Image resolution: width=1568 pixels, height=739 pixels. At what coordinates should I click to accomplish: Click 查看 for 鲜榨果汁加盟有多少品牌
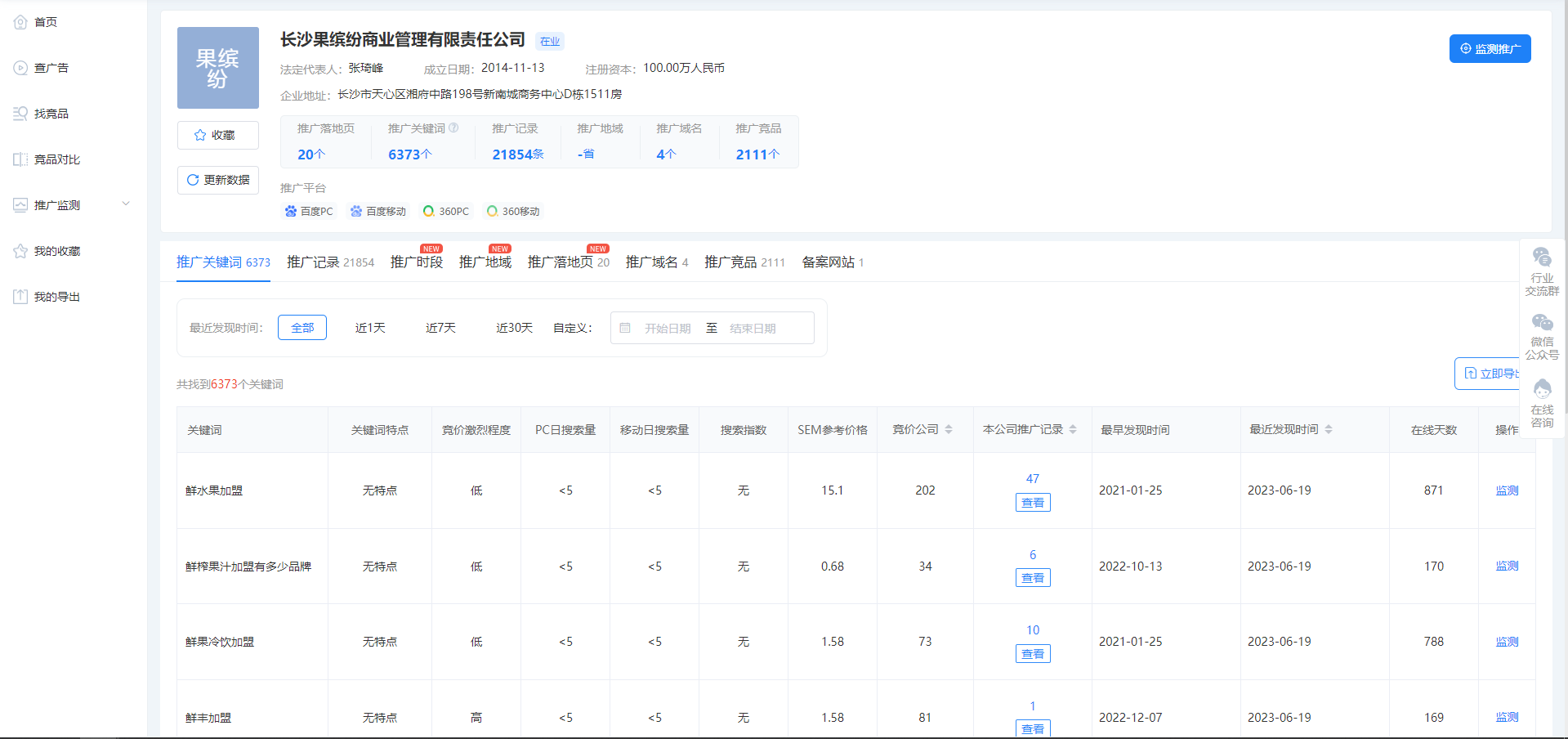click(1033, 578)
